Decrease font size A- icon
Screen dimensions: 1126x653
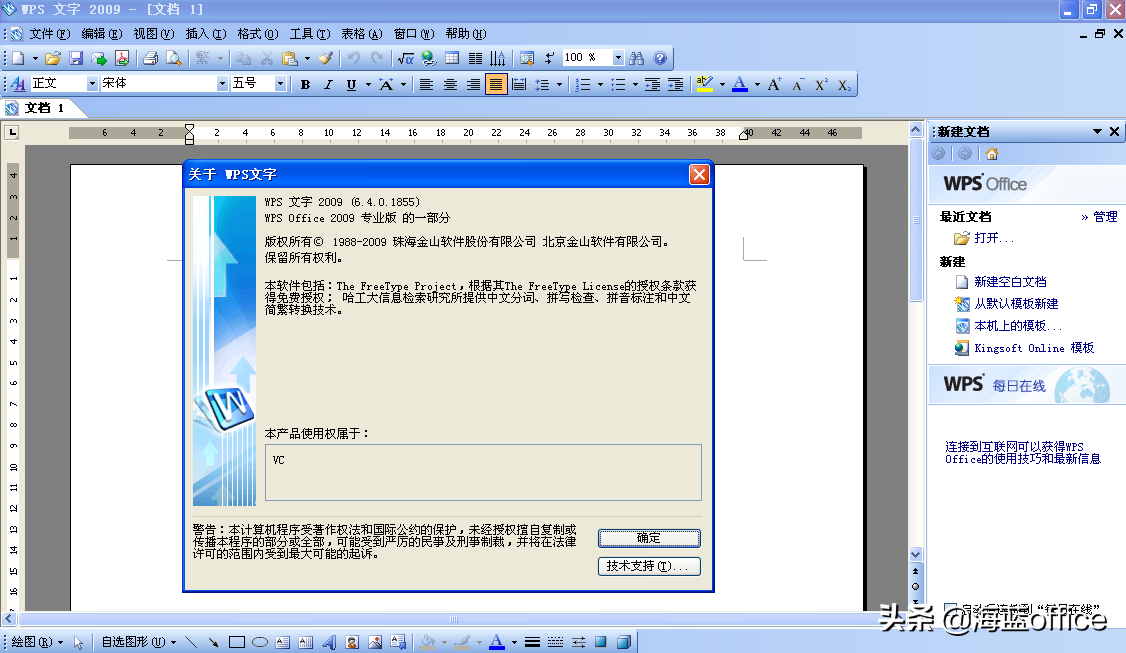point(798,85)
